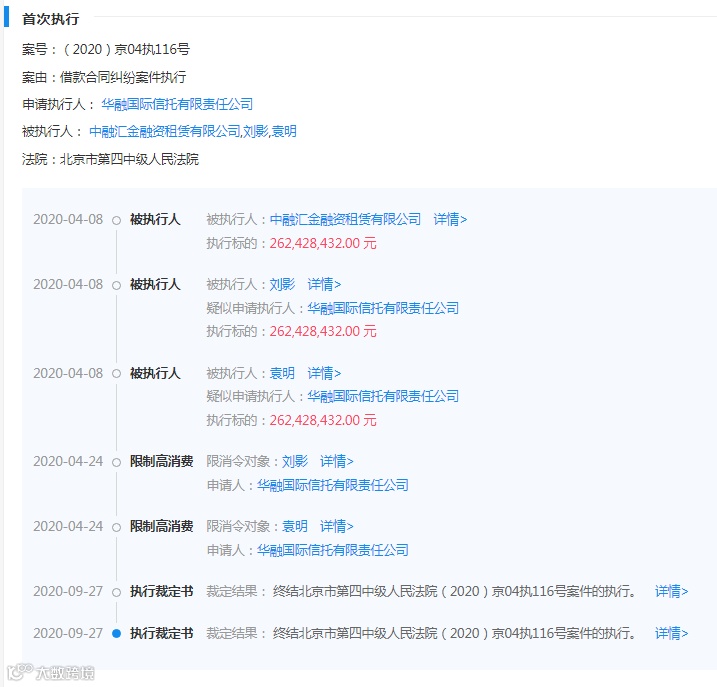Open 详情 next to 中融汇金融资租赁有限公司 timeline entry
The height and width of the screenshot is (687, 717).
point(450,220)
